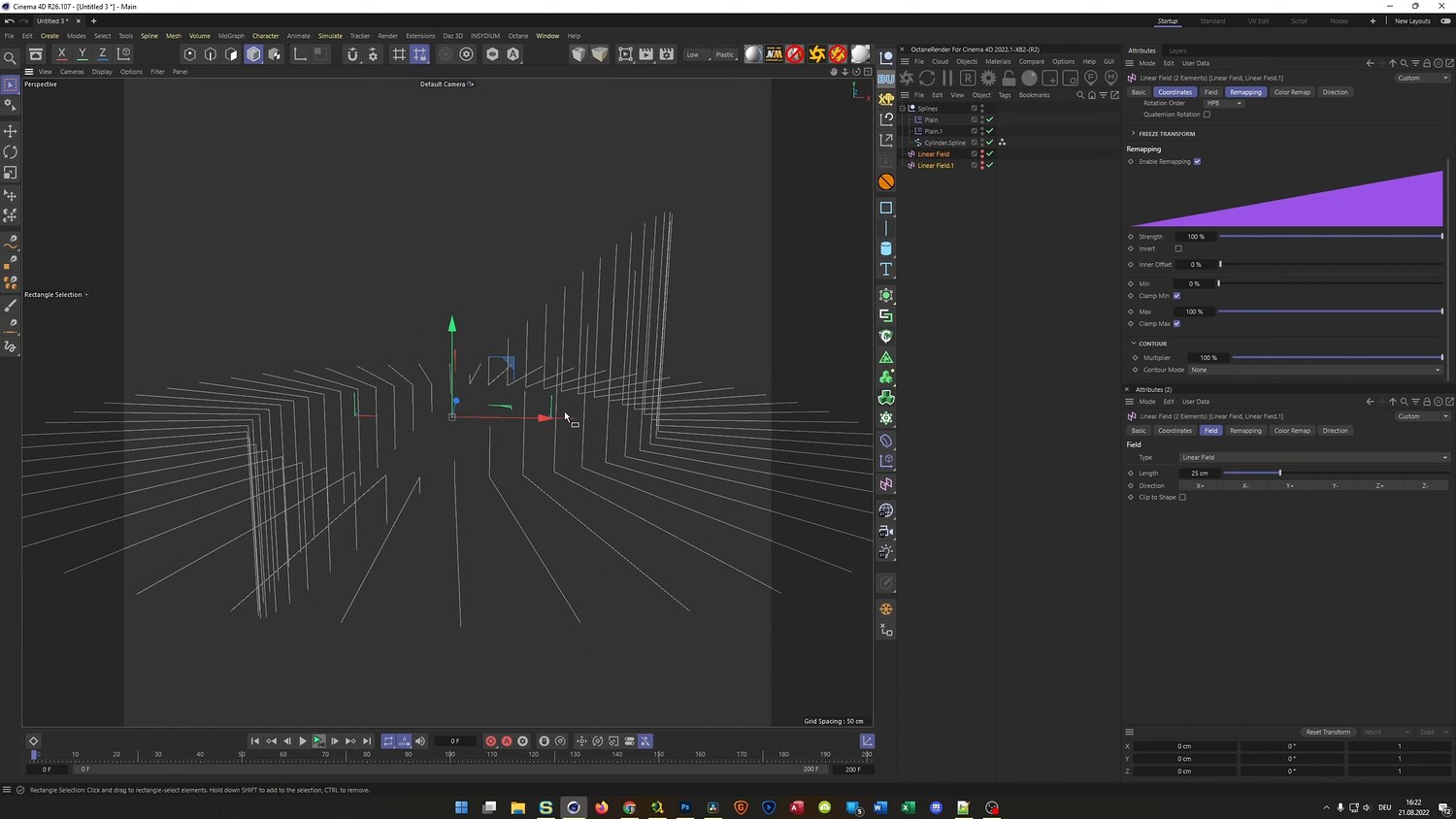The image size is (1456, 819).
Task: Open the Contour Mode dropdown
Action: point(1315,370)
